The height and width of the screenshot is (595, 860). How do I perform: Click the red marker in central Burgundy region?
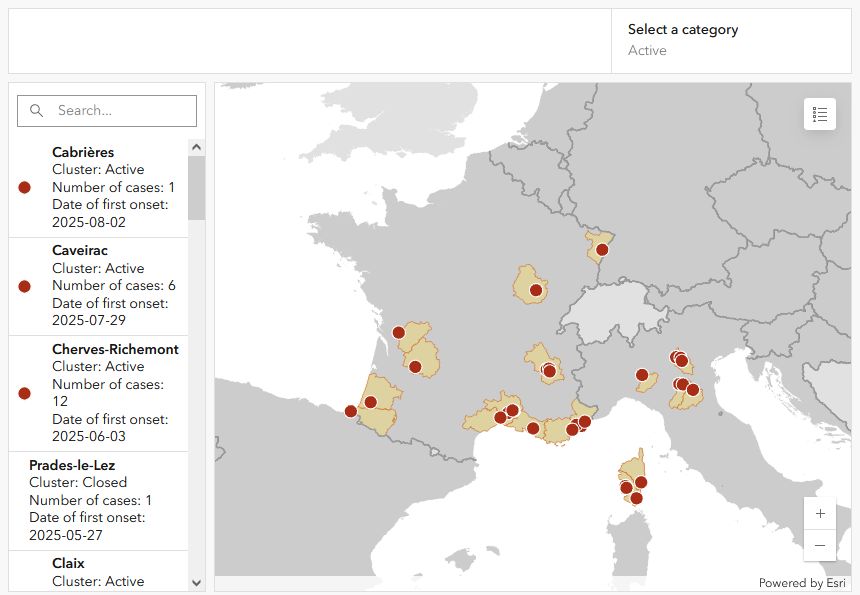[536, 291]
